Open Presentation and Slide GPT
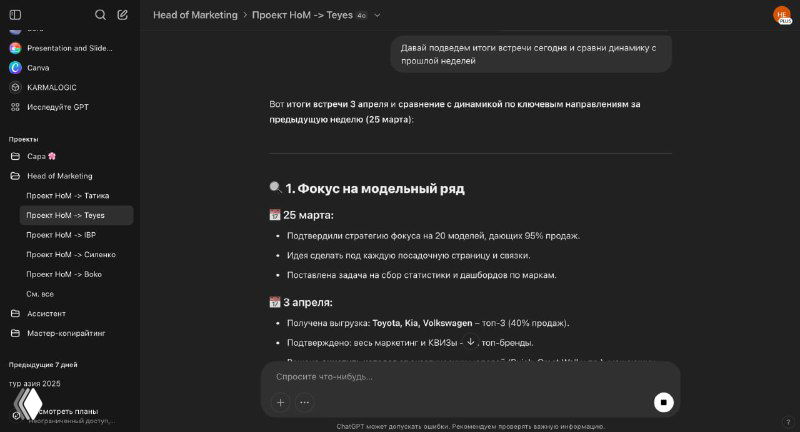Screen dimensions: 800x432 (69, 48)
